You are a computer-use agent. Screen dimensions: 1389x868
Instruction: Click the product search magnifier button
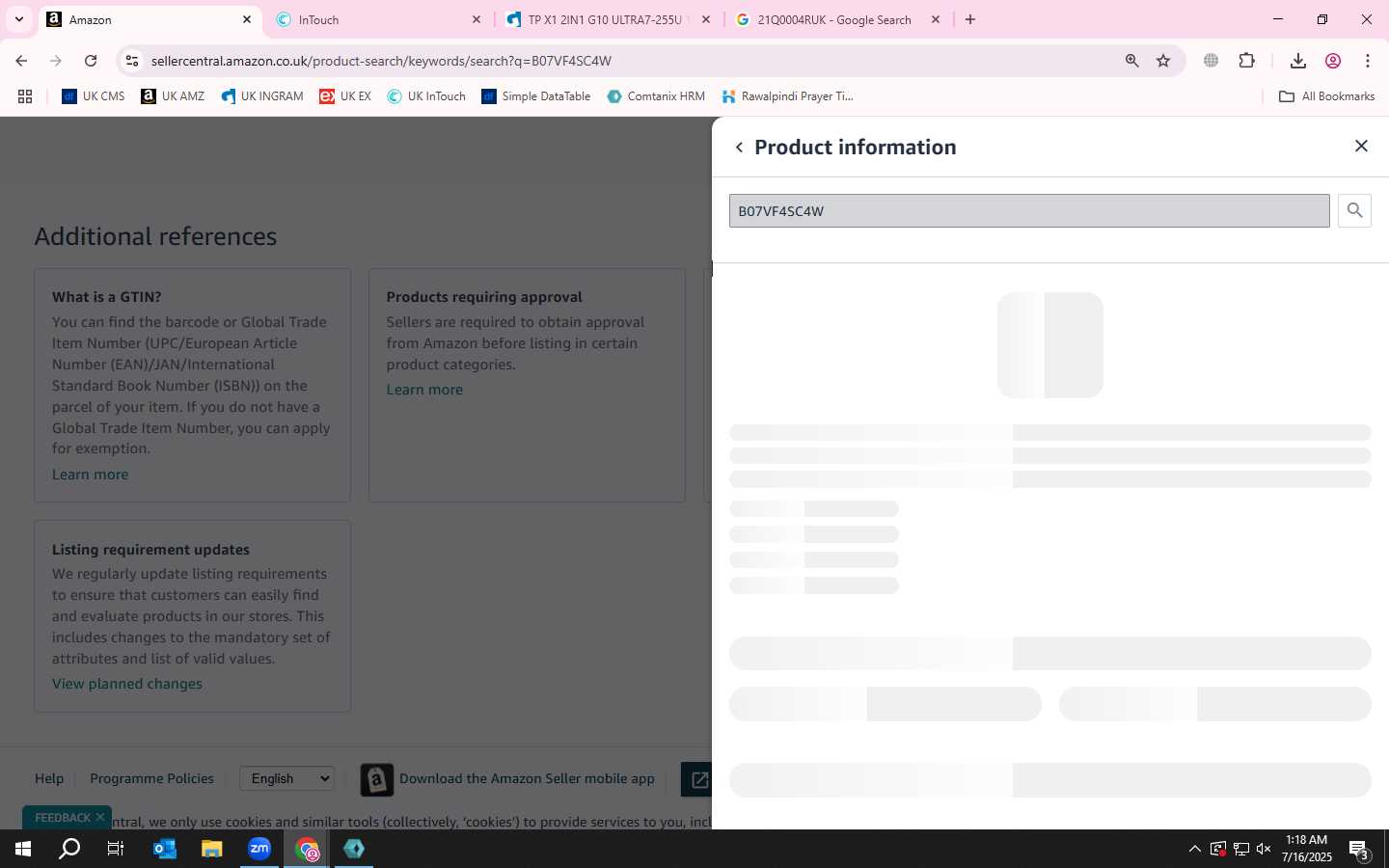(x=1354, y=210)
